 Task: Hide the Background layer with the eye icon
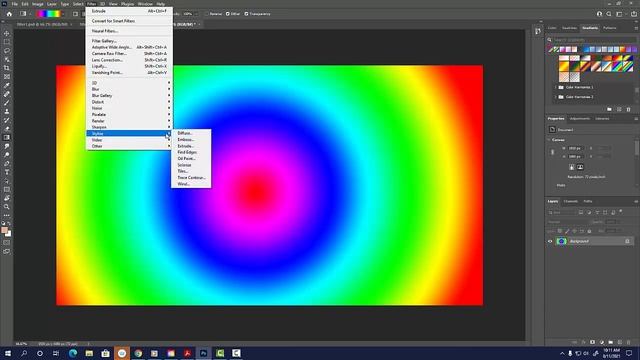[x=550, y=241]
